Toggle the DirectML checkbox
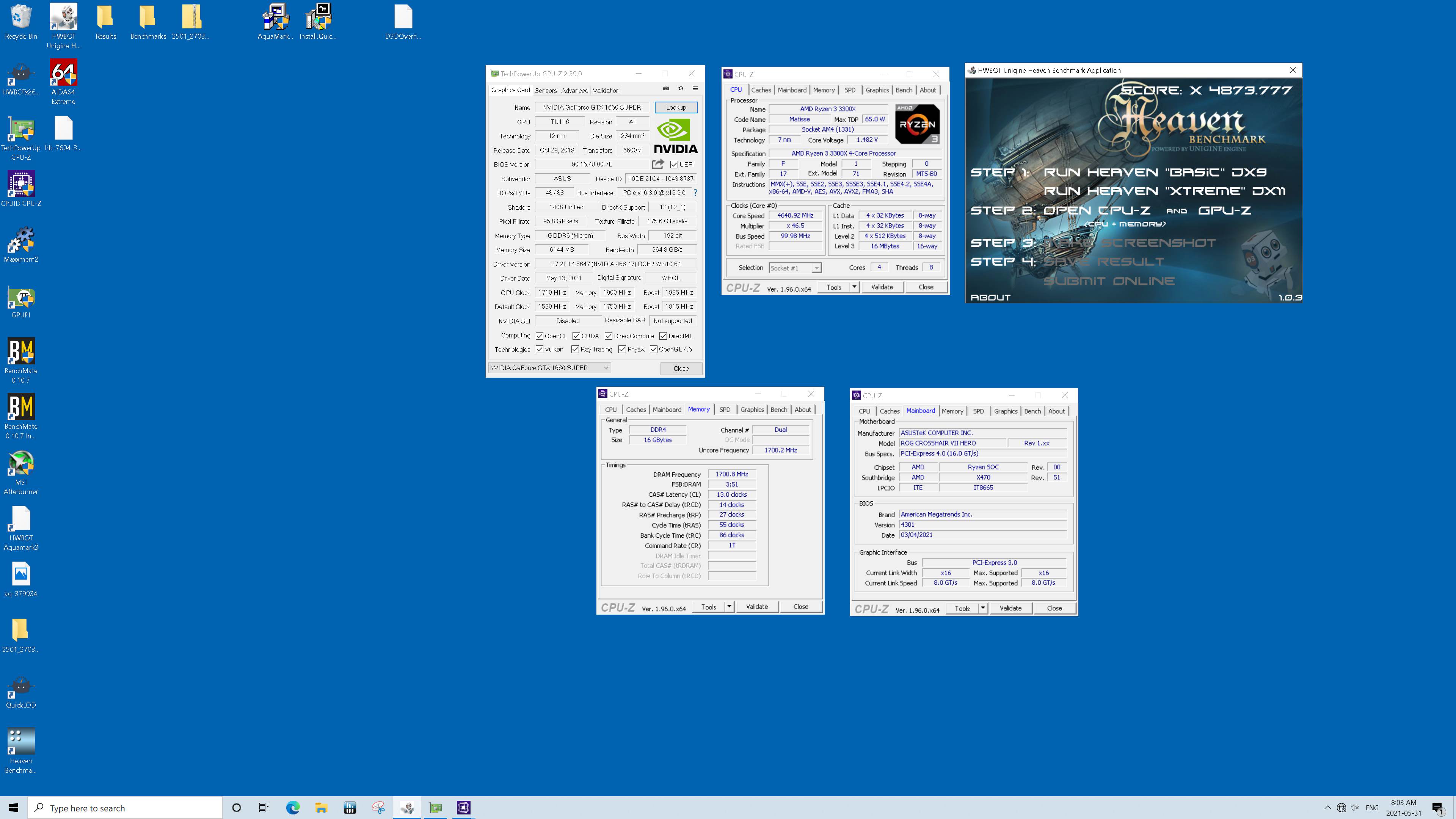The image size is (1456, 819). point(663,336)
